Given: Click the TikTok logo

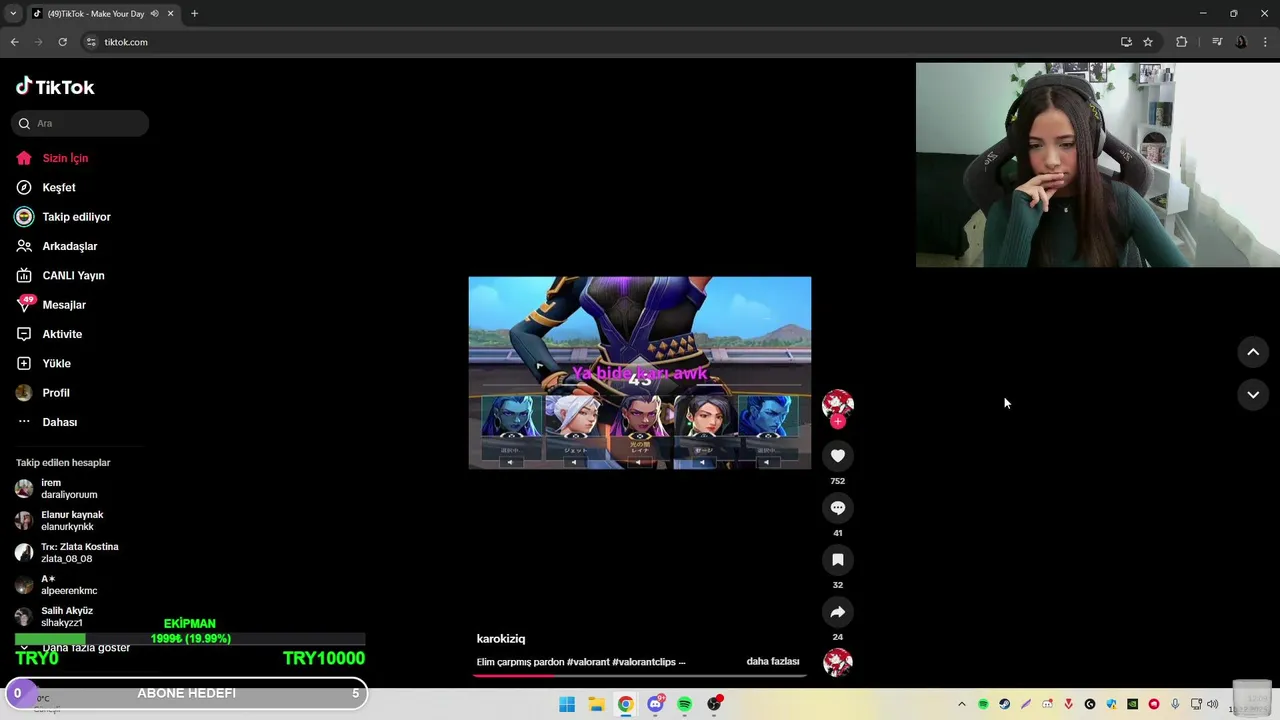Looking at the screenshot, I should pos(55,87).
